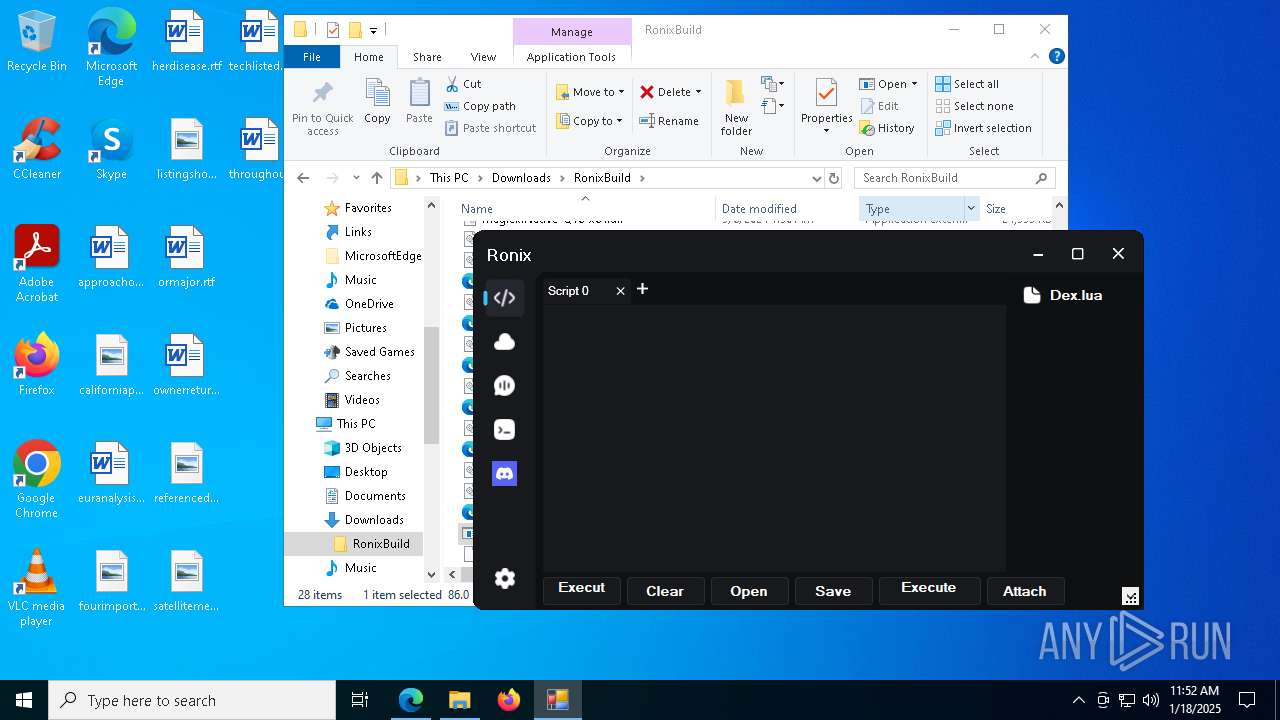Collapse the ribbon with chevron
1280x720 pixels.
(x=1036, y=57)
